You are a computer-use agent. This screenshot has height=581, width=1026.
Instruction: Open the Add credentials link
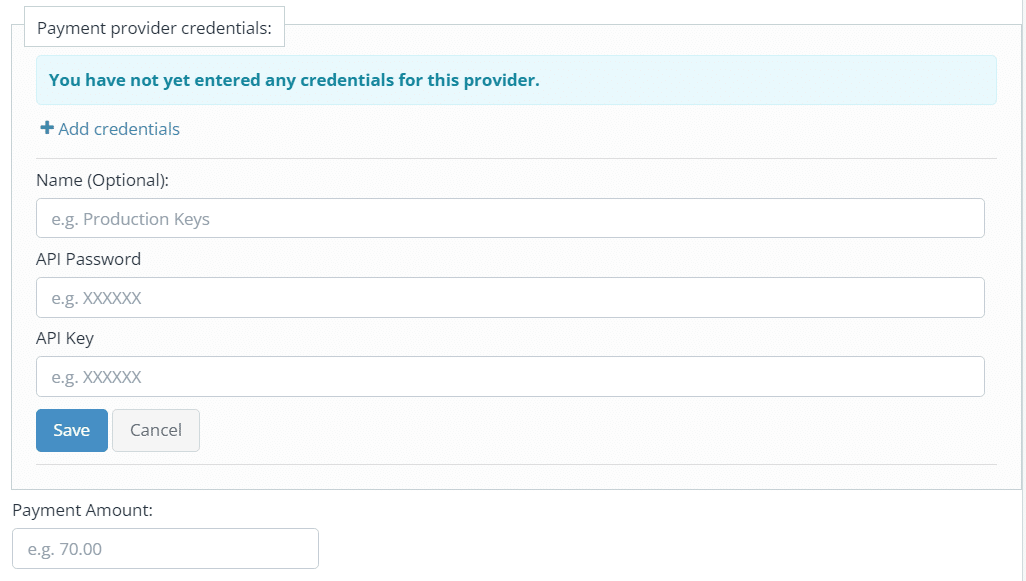[110, 129]
